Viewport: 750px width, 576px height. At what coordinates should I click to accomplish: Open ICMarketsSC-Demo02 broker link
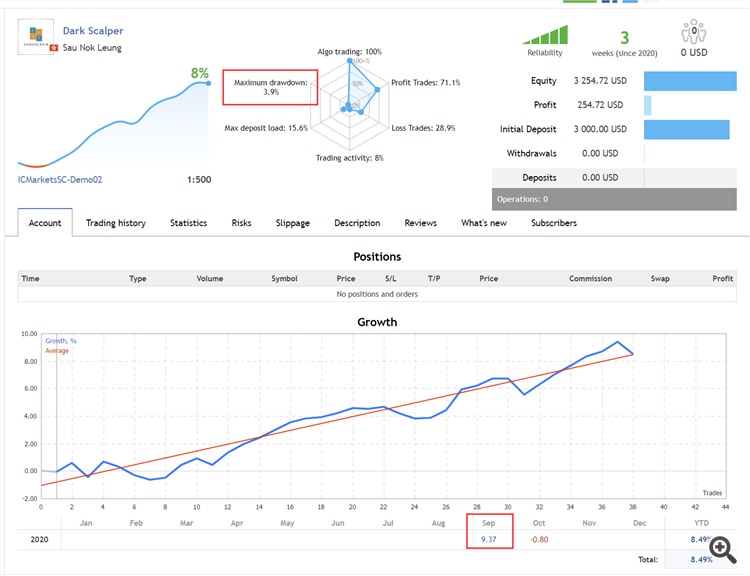(60, 180)
